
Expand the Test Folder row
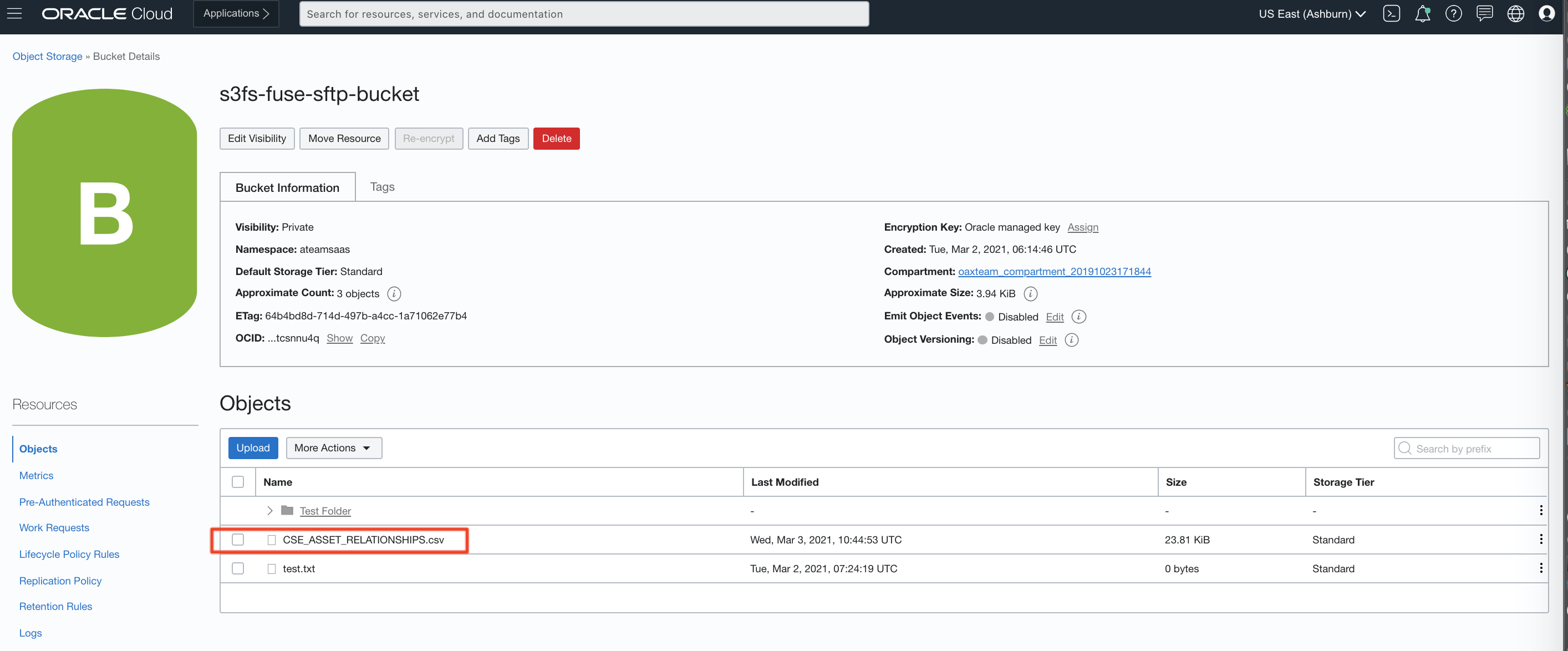point(269,510)
